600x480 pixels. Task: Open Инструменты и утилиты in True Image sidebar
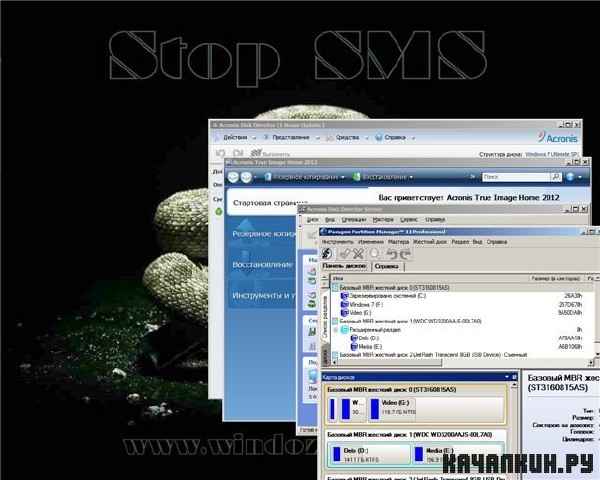[264, 295]
